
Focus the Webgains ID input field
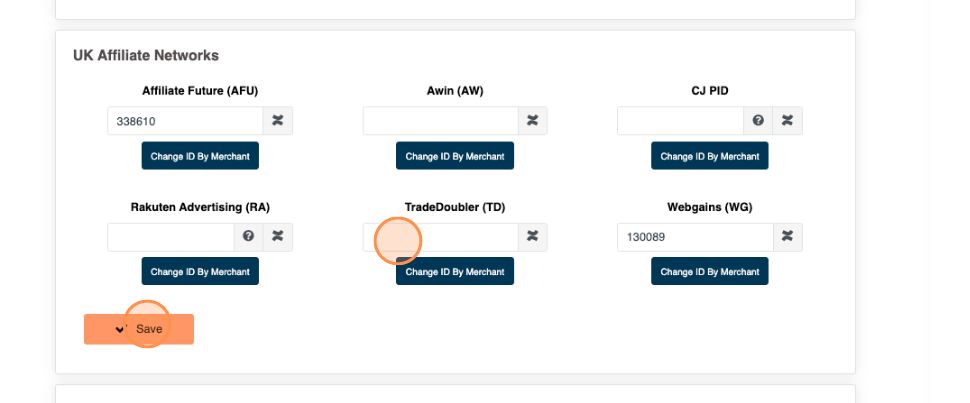tap(695, 237)
